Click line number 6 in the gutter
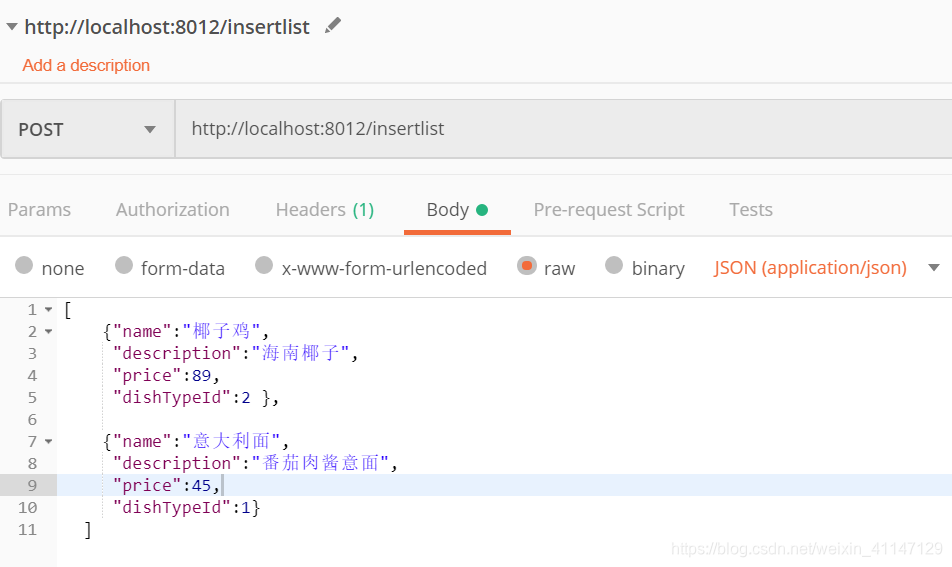Image resolution: width=952 pixels, height=567 pixels. [32, 419]
